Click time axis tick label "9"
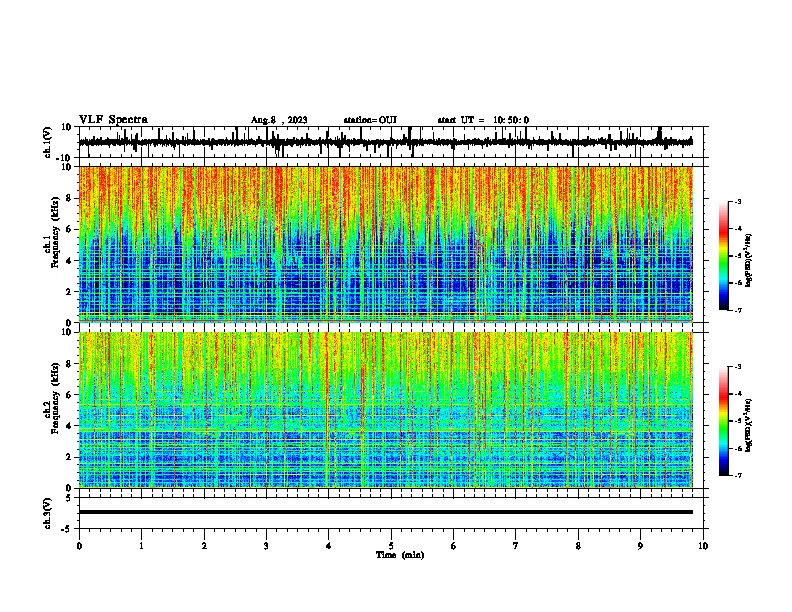 (640, 546)
